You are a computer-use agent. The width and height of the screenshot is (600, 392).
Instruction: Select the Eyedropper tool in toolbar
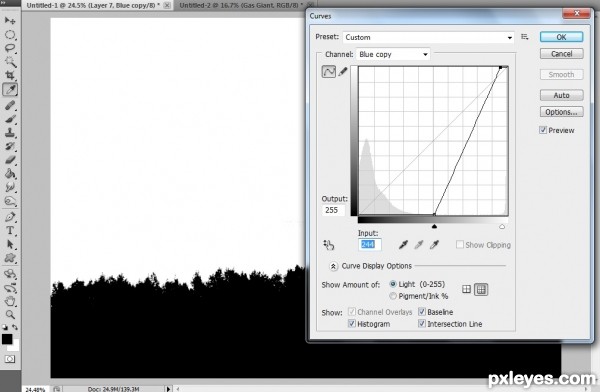(x=10, y=90)
